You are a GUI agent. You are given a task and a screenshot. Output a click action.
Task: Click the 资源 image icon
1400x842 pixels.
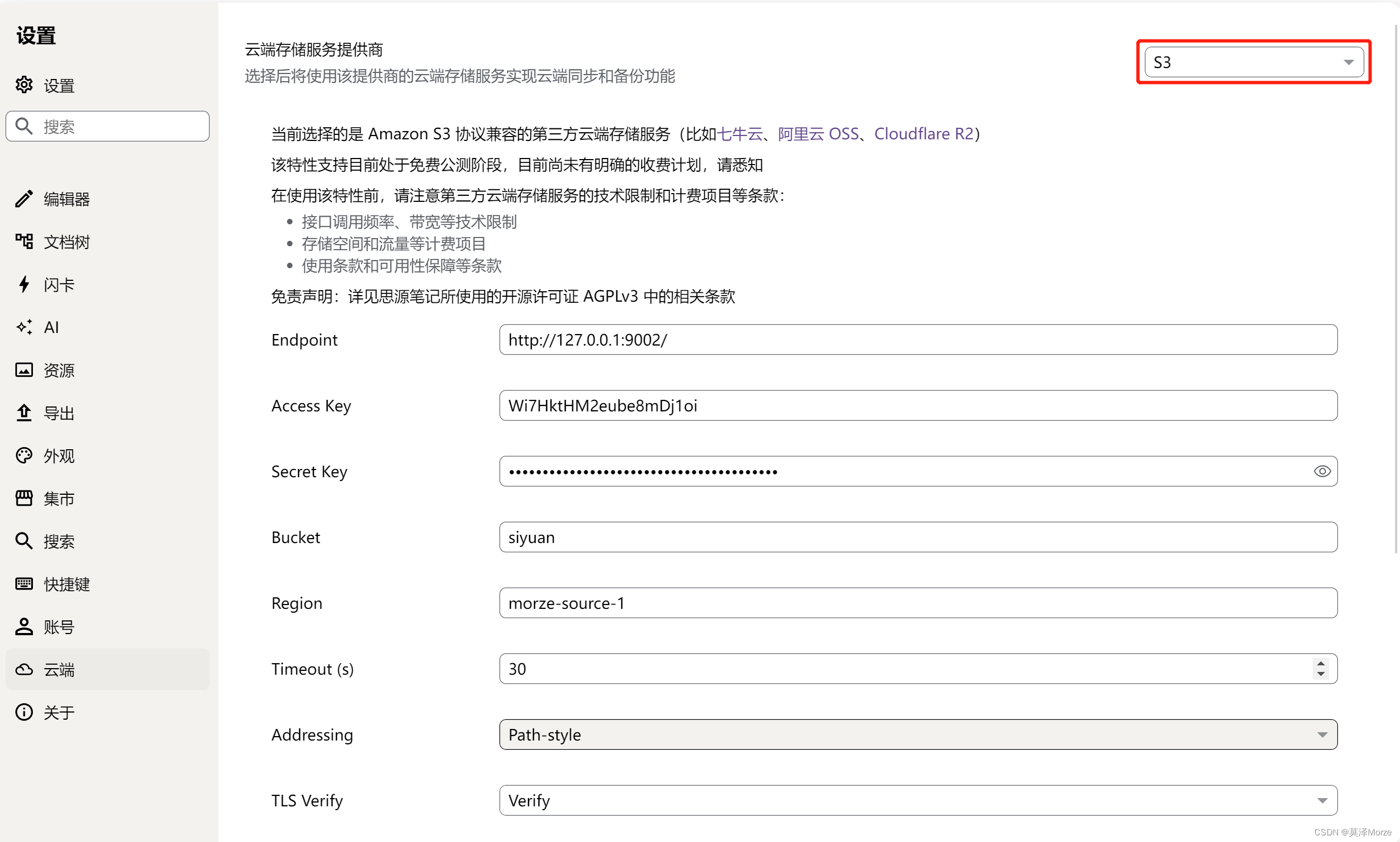click(24, 370)
